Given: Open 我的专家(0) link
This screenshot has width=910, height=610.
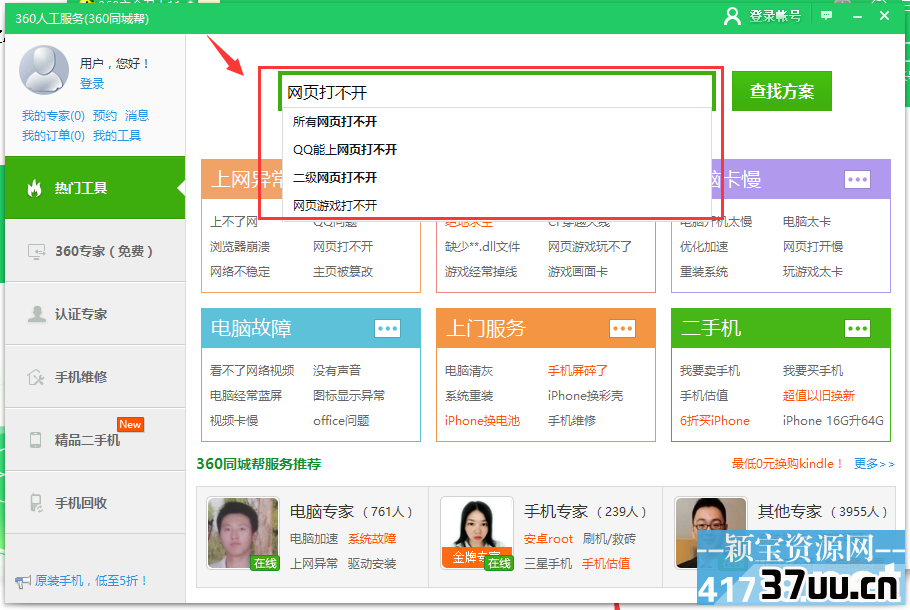Looking at the screenshot, I should coord(53,115).
